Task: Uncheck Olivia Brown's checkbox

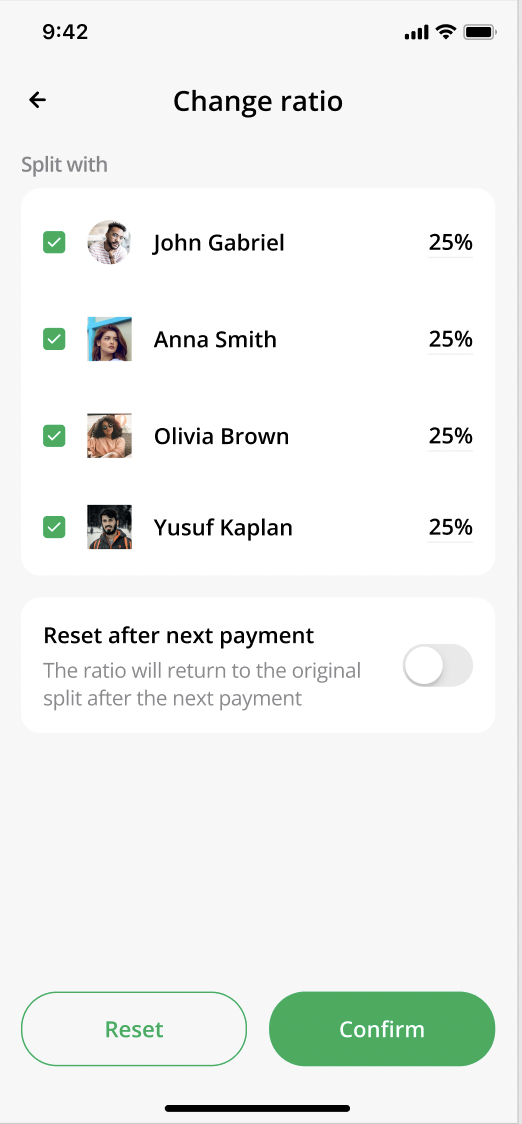Action: coord(54,436)
